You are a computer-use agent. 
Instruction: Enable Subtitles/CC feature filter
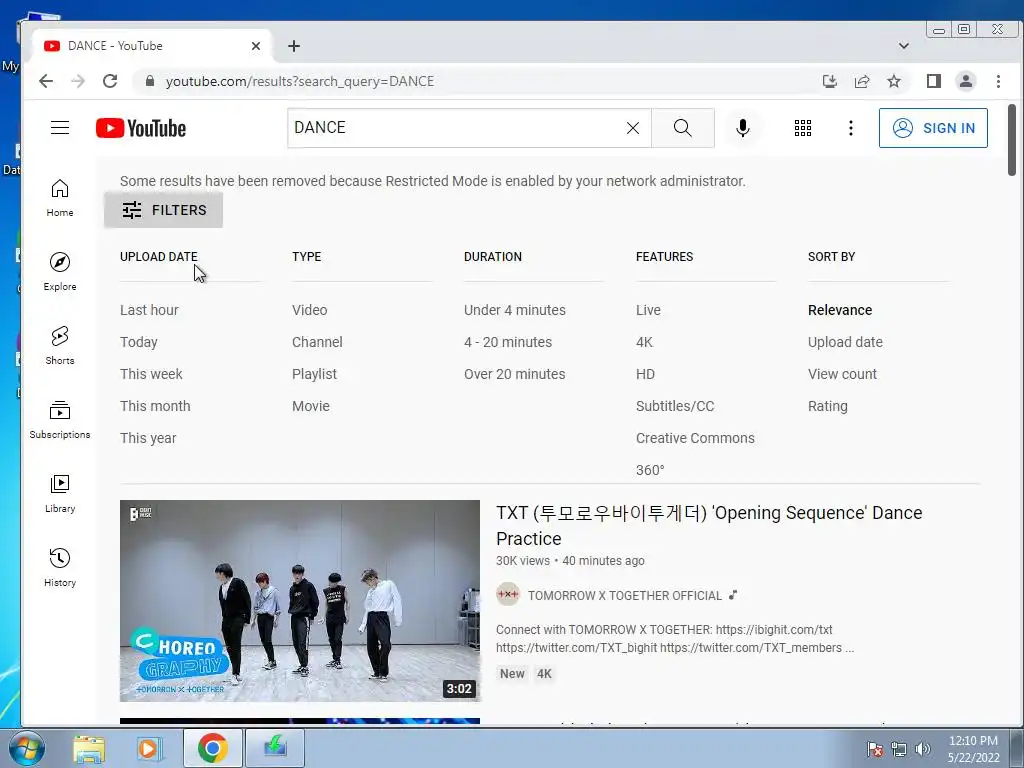(675, 406)
